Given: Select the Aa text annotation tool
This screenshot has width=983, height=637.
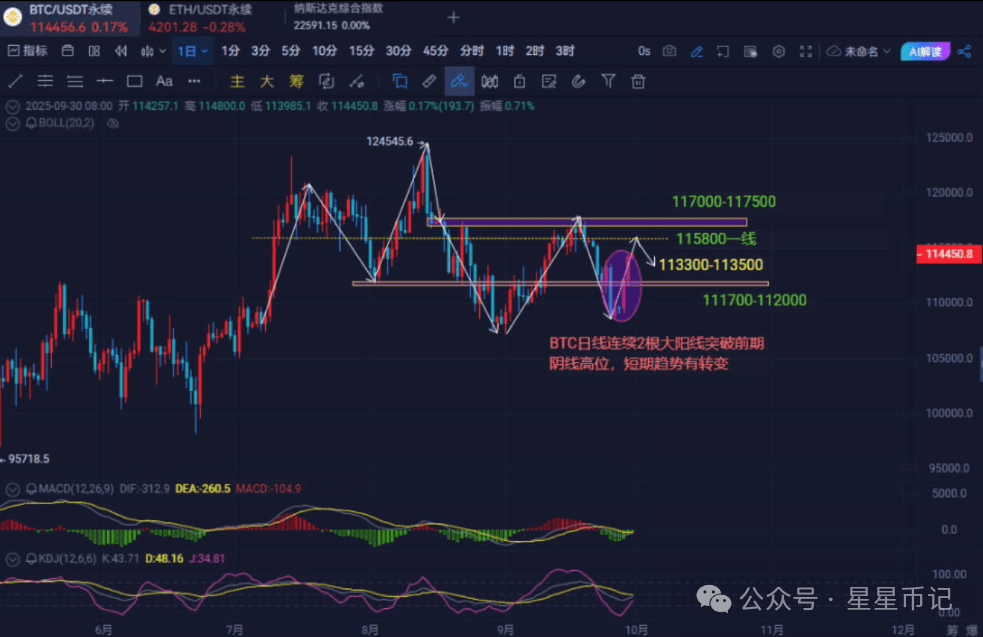Looking at the screenshot, I should (x=164, y=81).
